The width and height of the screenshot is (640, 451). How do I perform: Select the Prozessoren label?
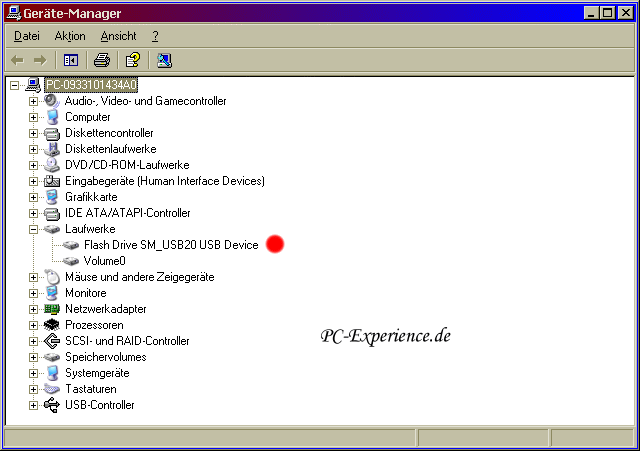tap(94, 325)
